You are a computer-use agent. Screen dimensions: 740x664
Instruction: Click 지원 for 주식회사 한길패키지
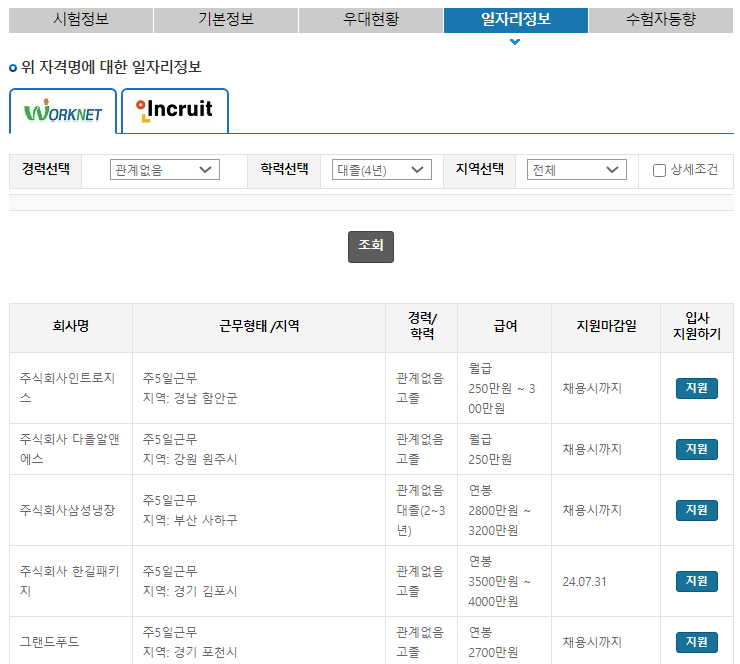(x=697, y=581)
